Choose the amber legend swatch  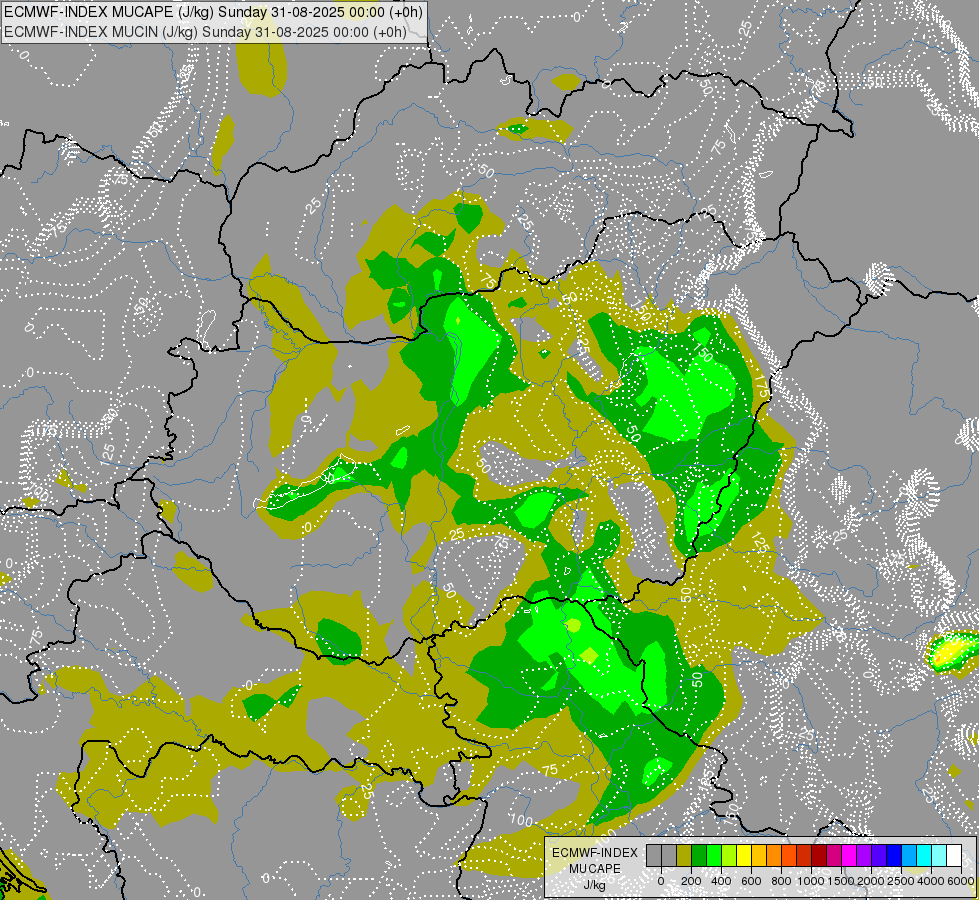tap(759, 855)
